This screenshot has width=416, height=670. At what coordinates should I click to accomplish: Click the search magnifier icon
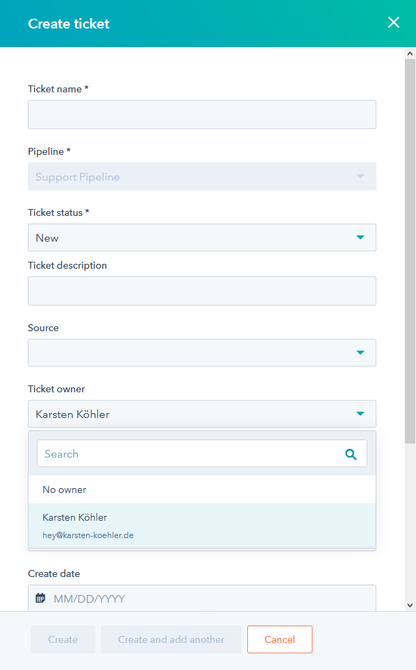351,454
